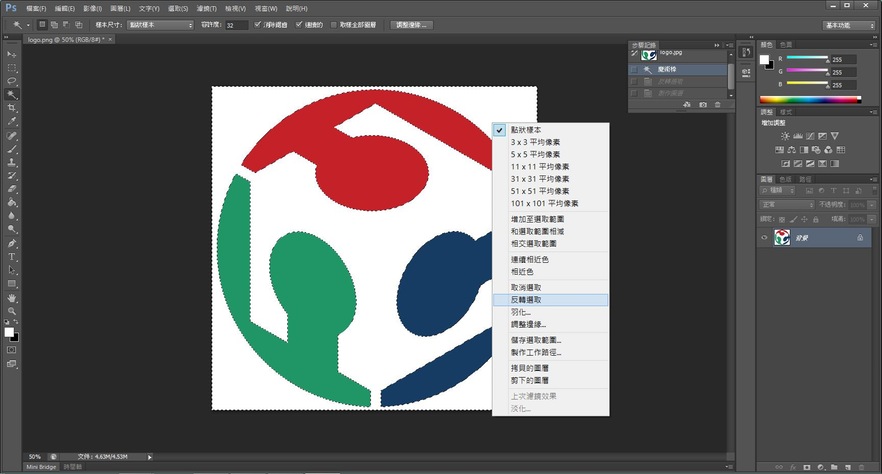
Task: Select the Crop tool
Action: 11,108
